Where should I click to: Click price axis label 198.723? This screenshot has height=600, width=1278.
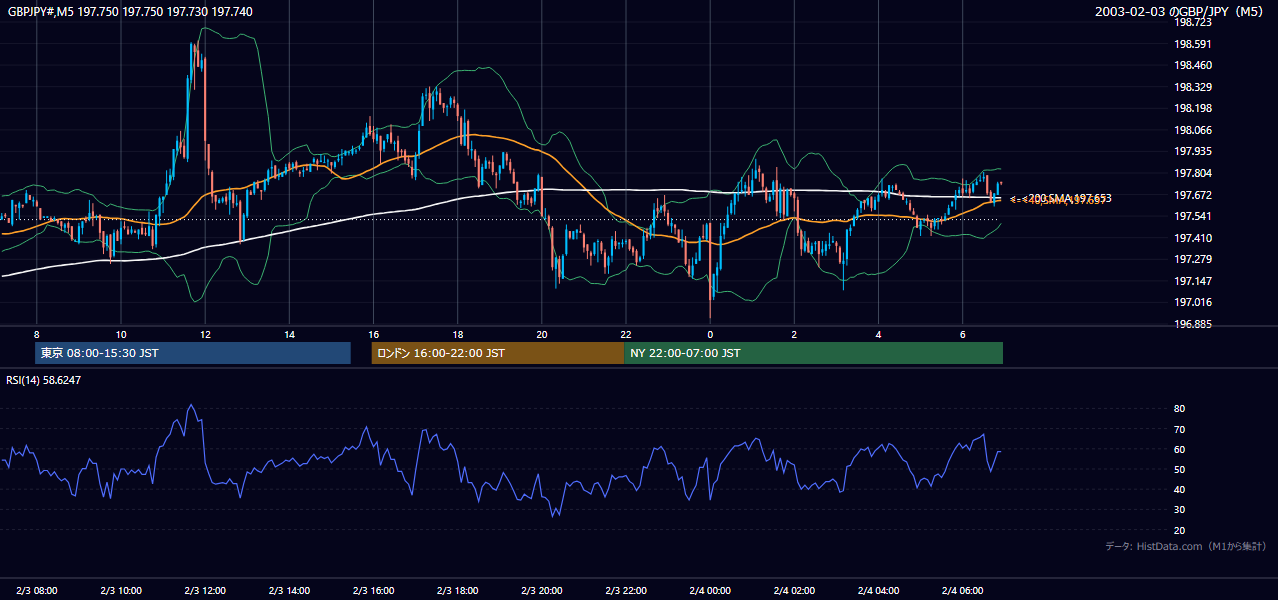click(1192, 22)
